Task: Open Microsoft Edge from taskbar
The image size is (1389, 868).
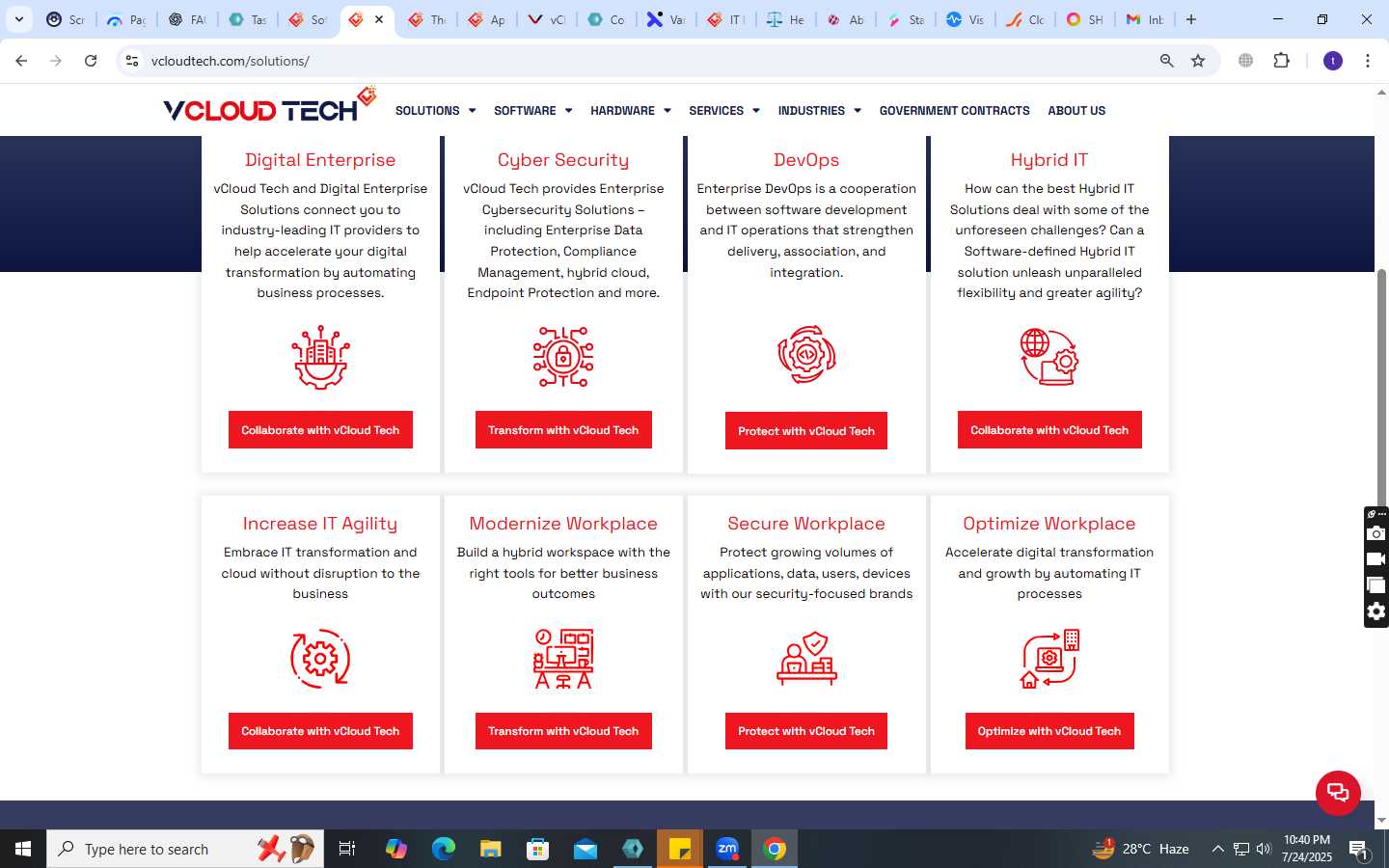Action: pos(444,849)
